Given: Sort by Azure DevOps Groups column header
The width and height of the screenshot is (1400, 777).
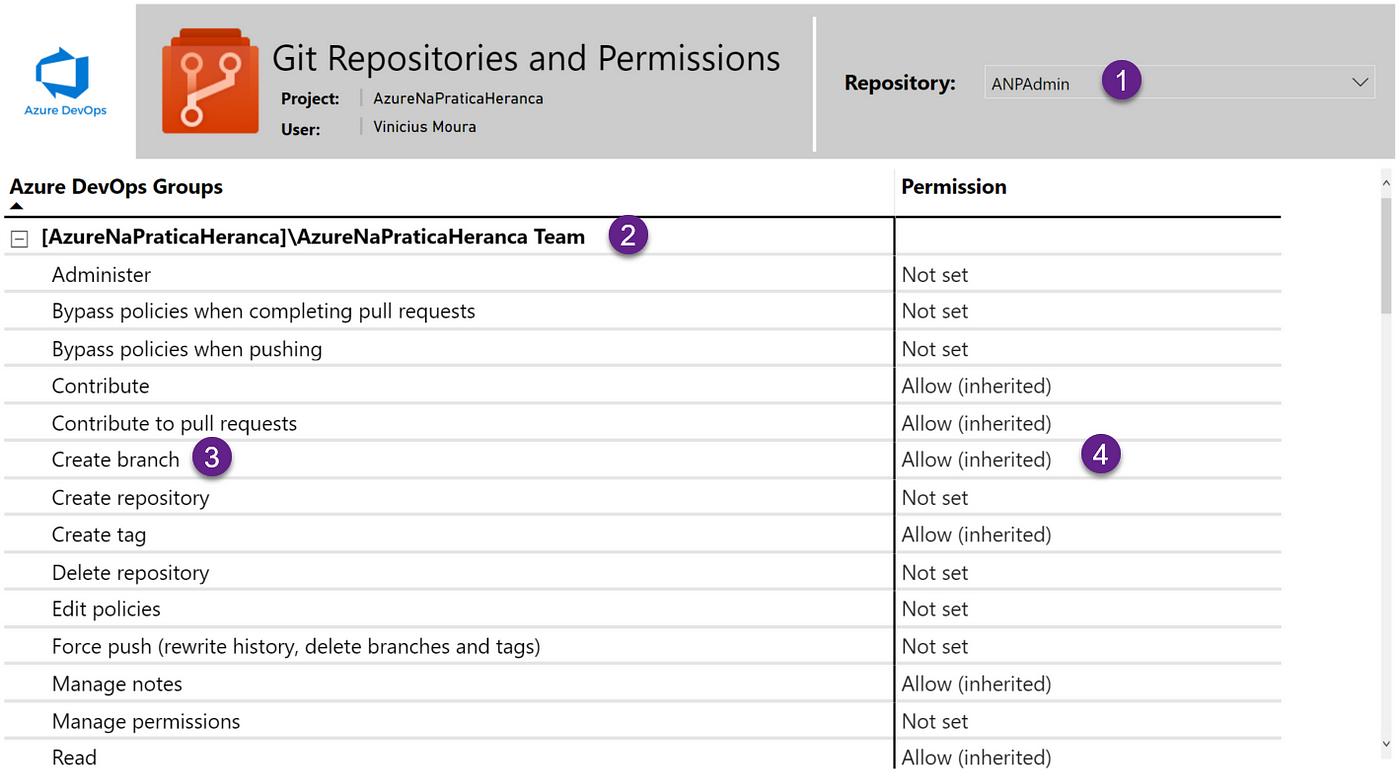Looking at the screenshot, I should 116,187.
